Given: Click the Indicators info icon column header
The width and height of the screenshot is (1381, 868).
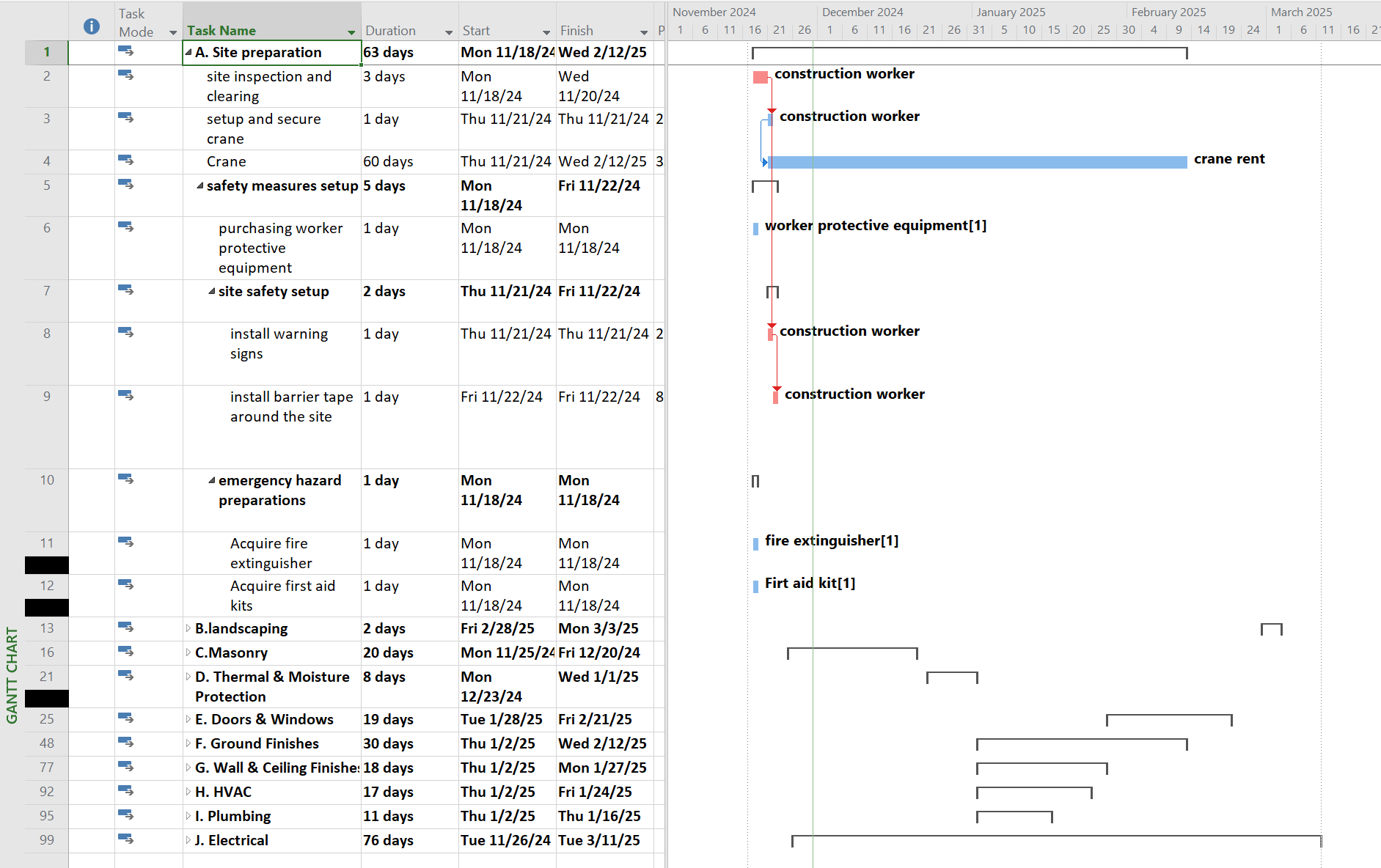Looking at the screenshot, I should 92,26.
